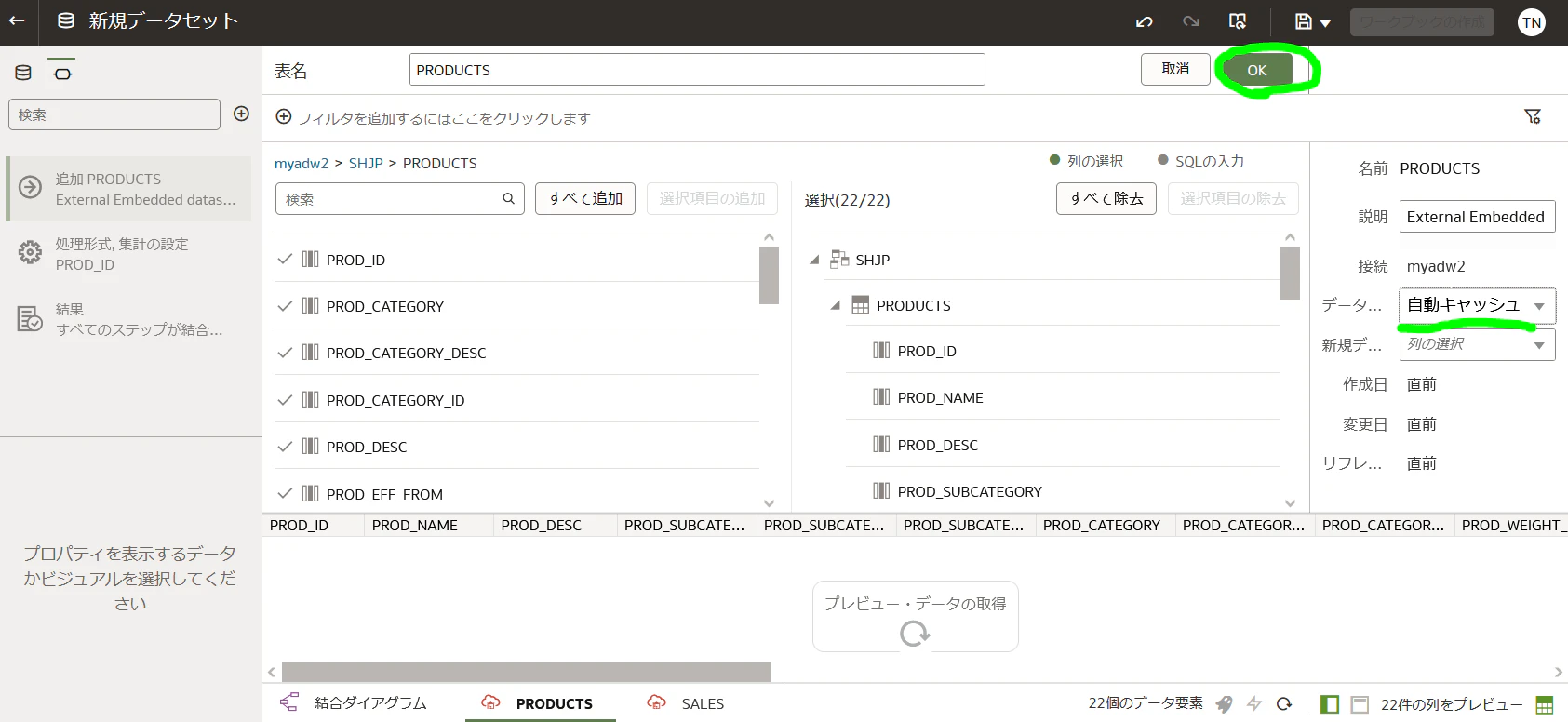Open the 列の選択 new data dropdown
The height and width of the screenshot is (722, 1568).
[x=1477, y=344]
